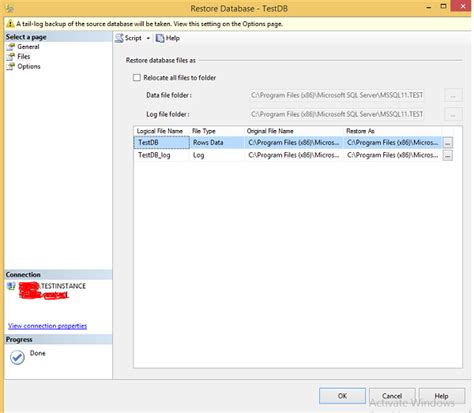Screen dimensions: 474x413
Task: Click the Cancel button
Action: pyautogui.click(x=392, y=396)
